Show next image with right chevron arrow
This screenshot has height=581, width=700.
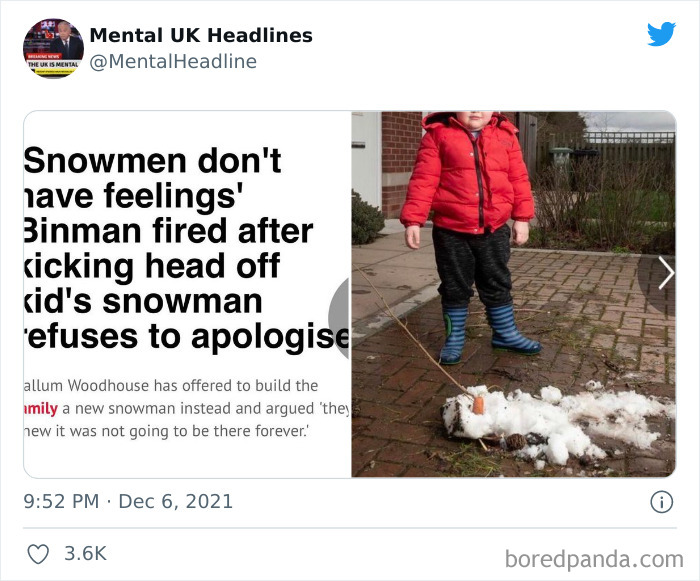tap(666, 272)
